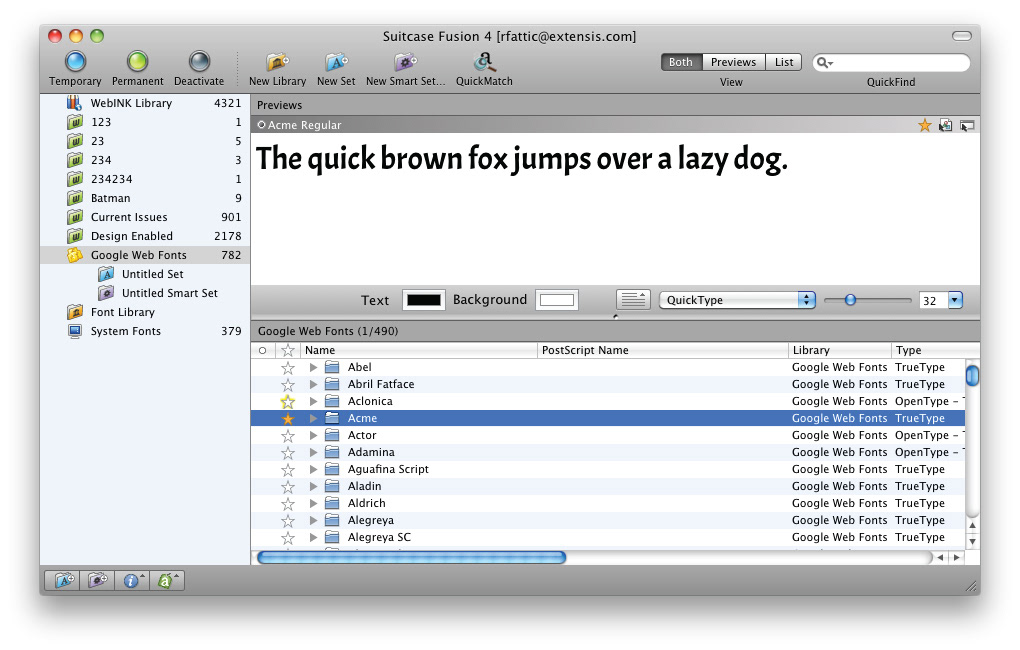Screen dimensions: 1020x650
Task: Click the QuickFind magnifier icon
Action: [x=824, y=62]
